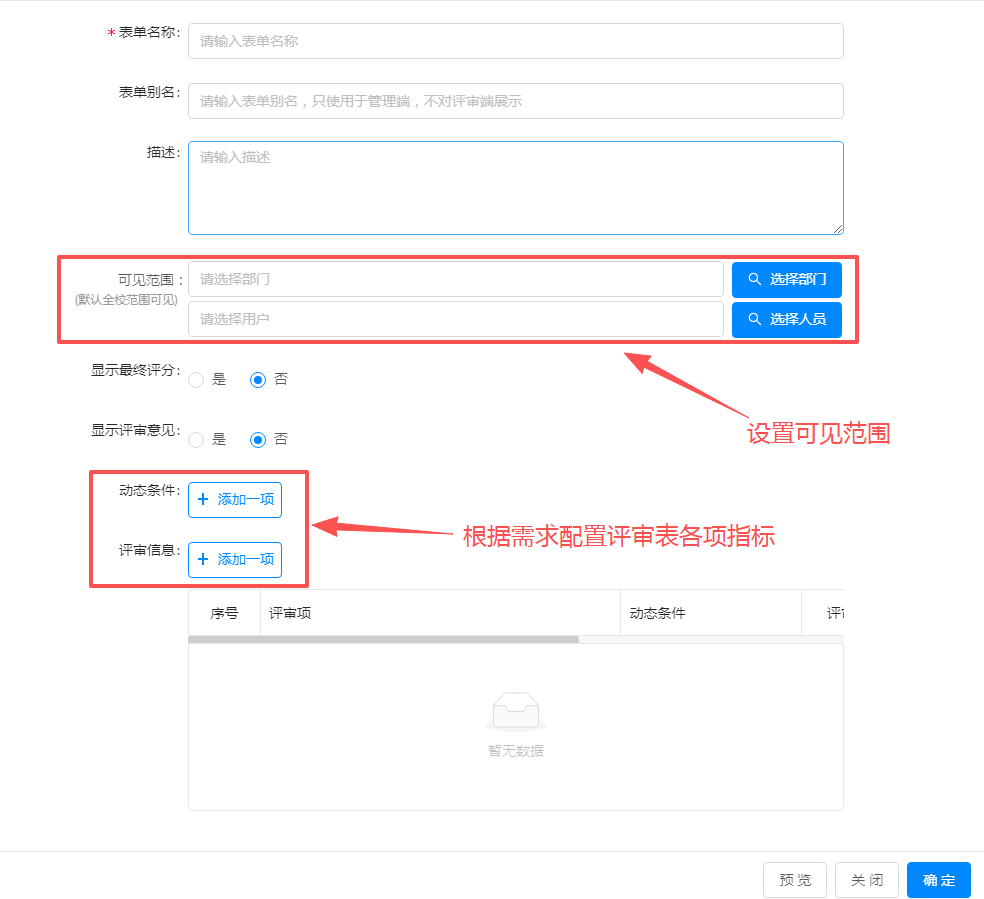Click into the 描述 text area
984x899 pixels.
coord(515,187)
